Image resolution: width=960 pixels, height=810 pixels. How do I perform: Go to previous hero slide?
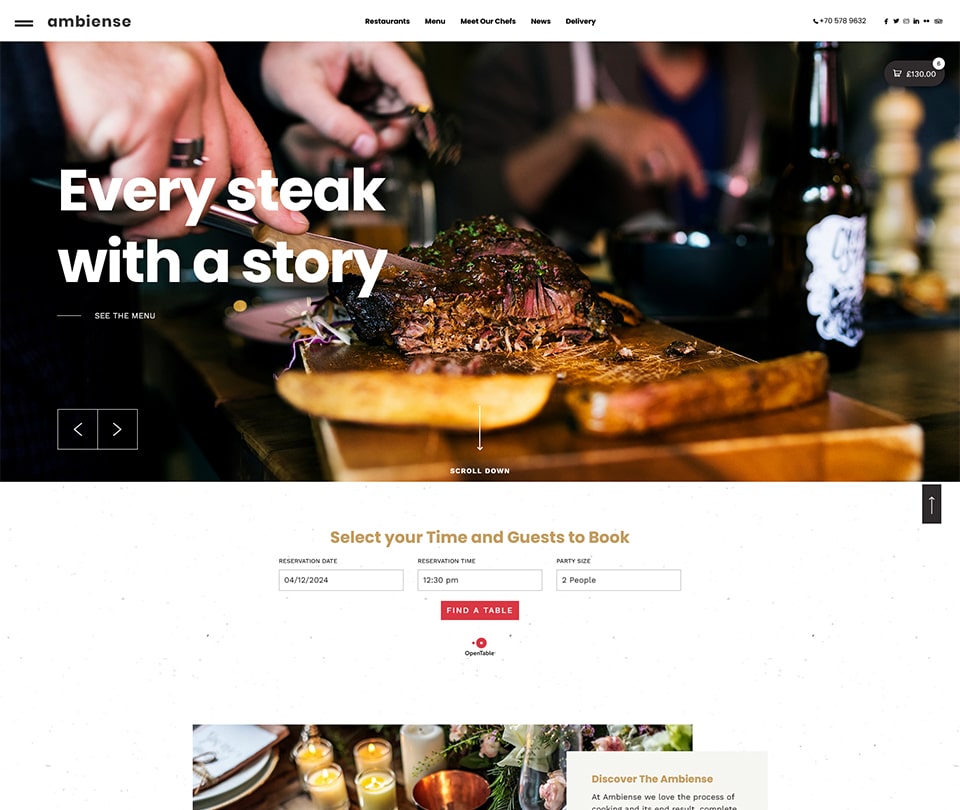78,429
